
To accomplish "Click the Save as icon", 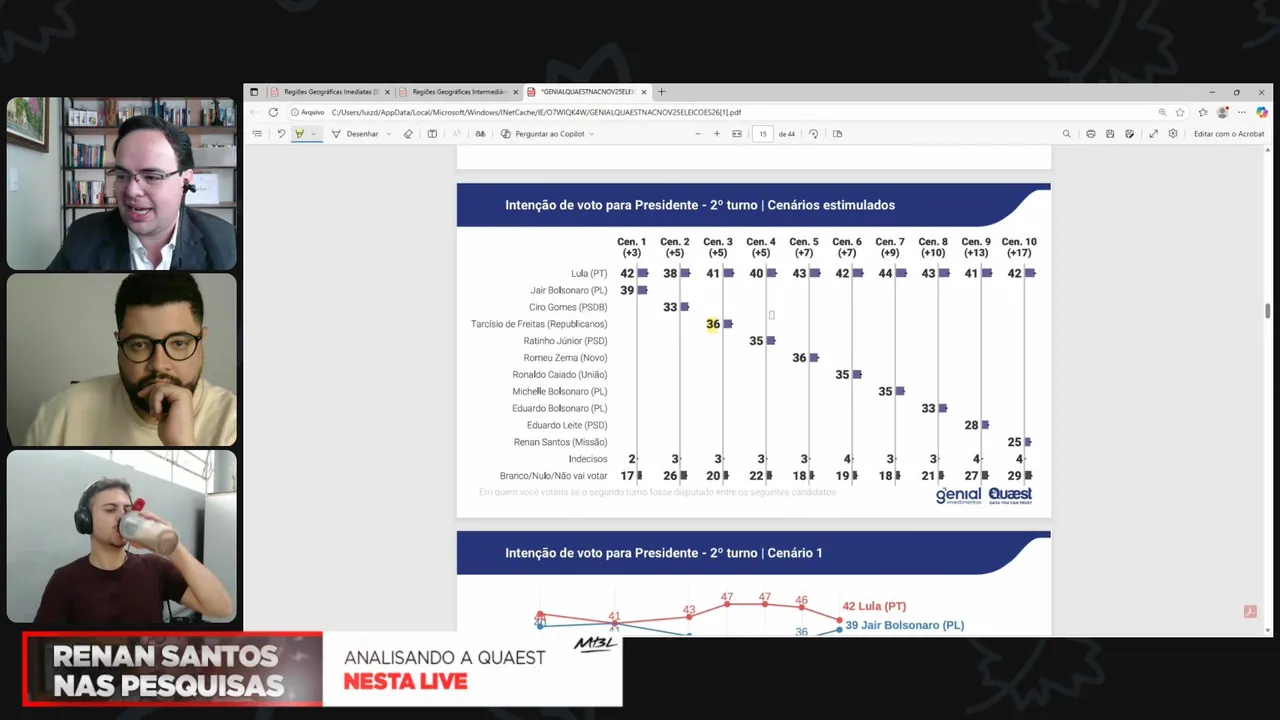I will [x=1129, y=134].
